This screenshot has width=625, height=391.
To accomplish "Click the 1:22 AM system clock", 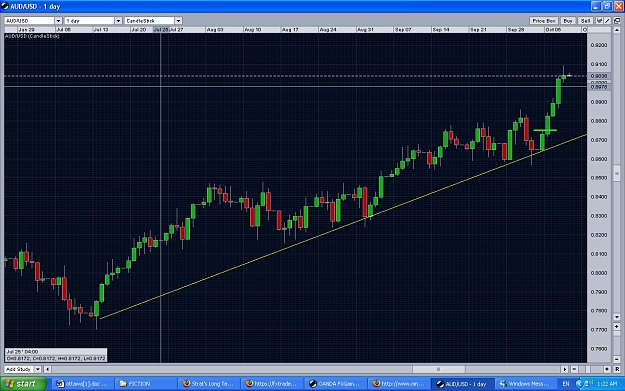I will 607,384.
